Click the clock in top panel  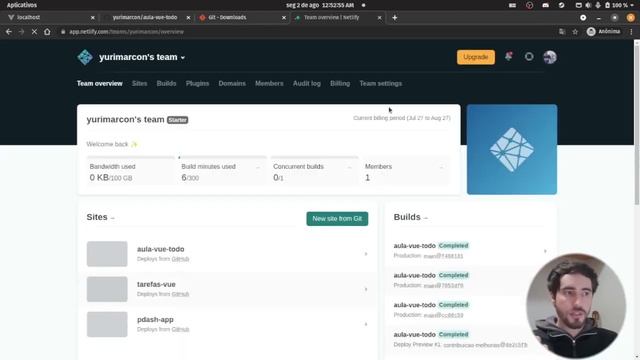320,5
